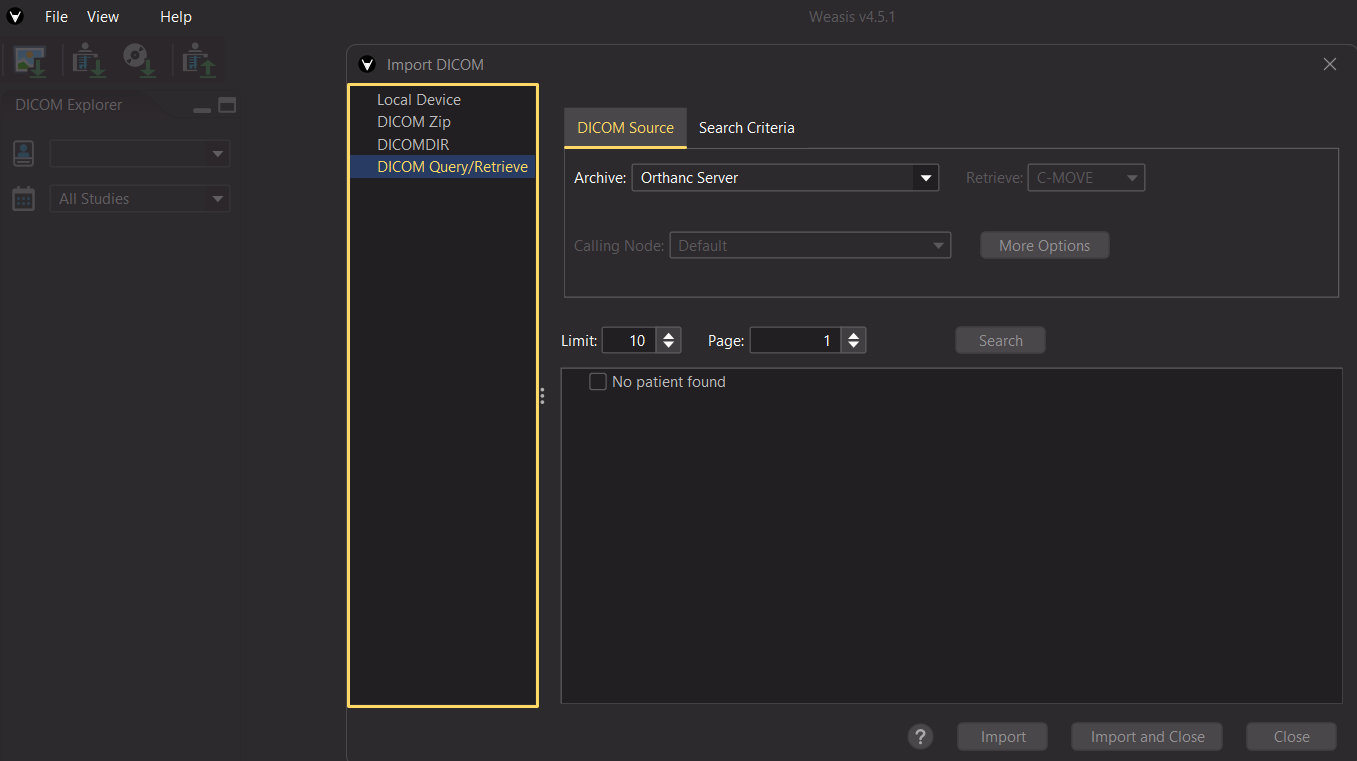
Task: Maximize the DICOM Explorer panel
Action: (227, 105)
